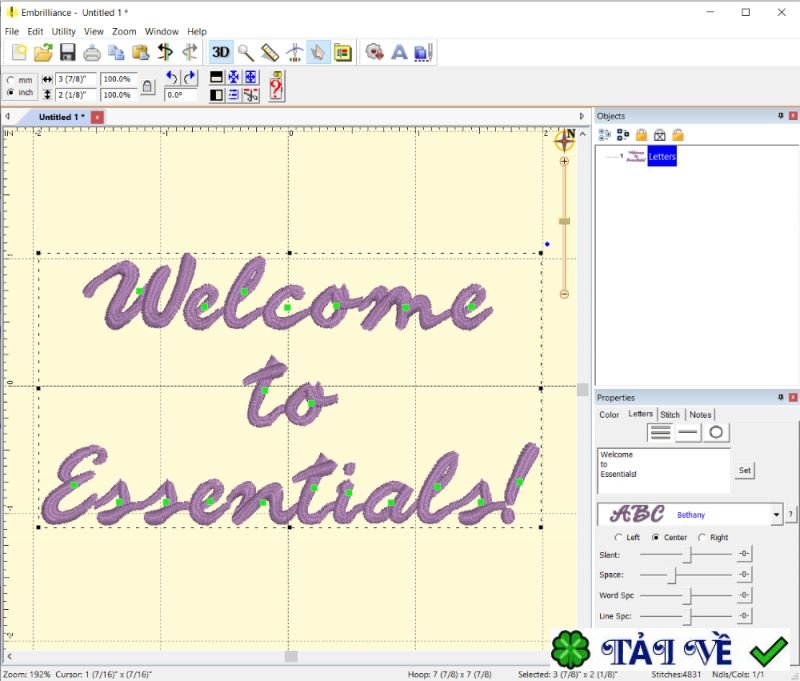
Task: Open the File menu
Action: [12, 31]
